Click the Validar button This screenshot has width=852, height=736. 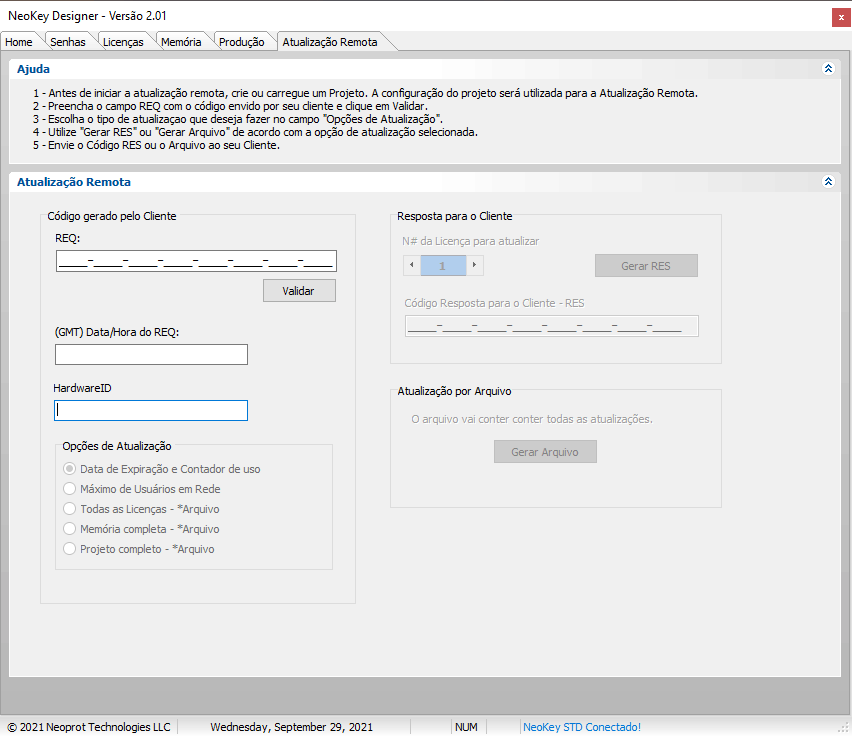[299, 290]
